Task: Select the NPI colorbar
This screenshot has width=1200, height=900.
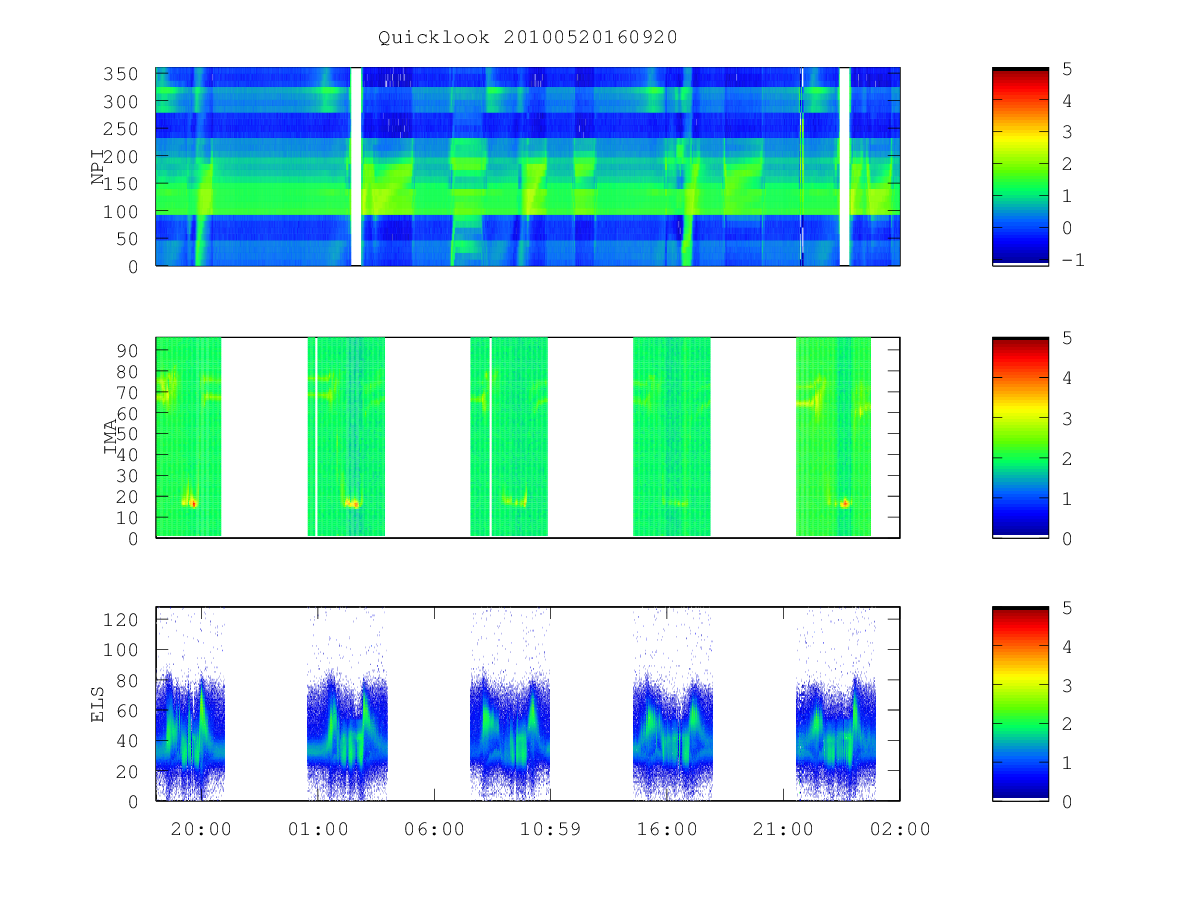Action: tap(1020, 167)
